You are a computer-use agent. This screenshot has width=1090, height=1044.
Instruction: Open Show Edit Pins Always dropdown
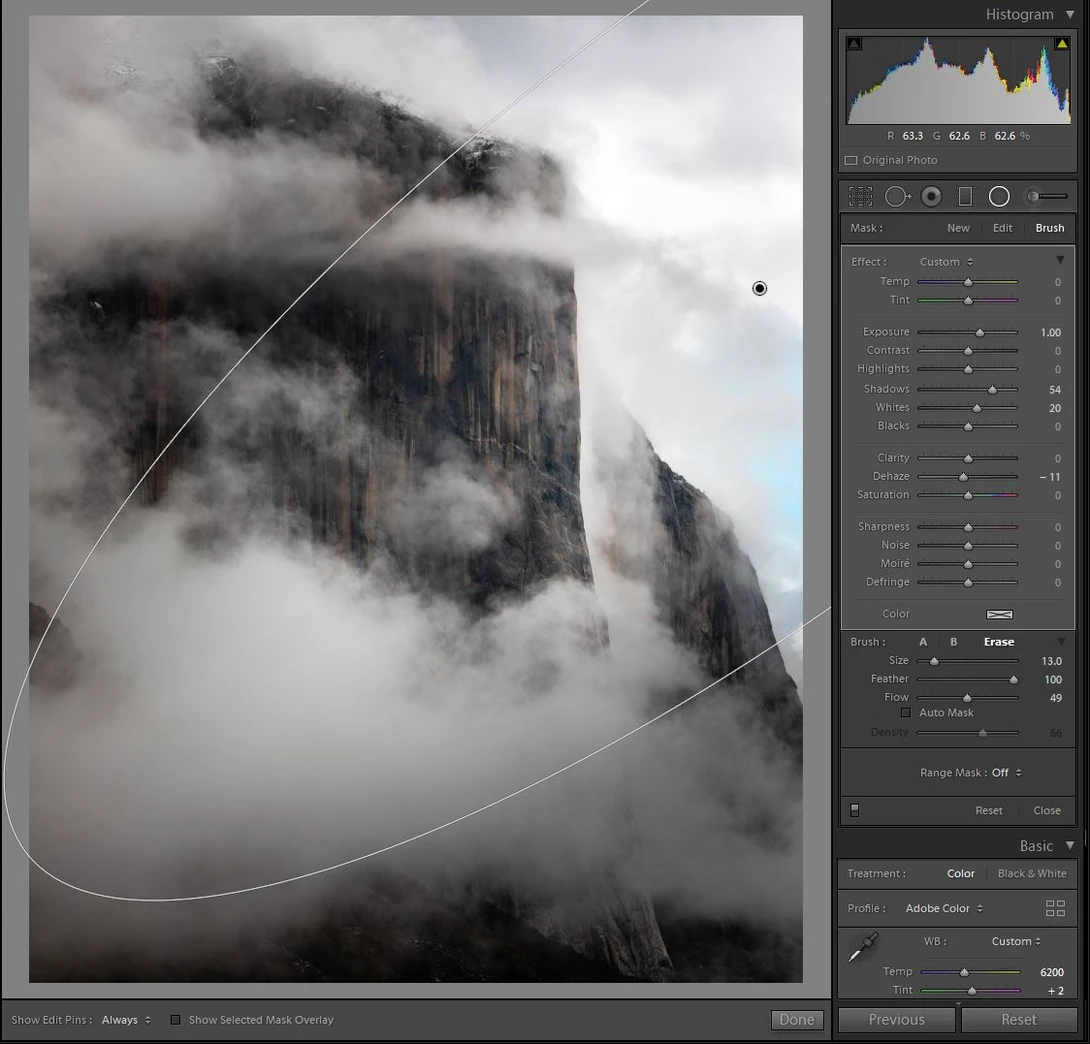(126, 1020)
